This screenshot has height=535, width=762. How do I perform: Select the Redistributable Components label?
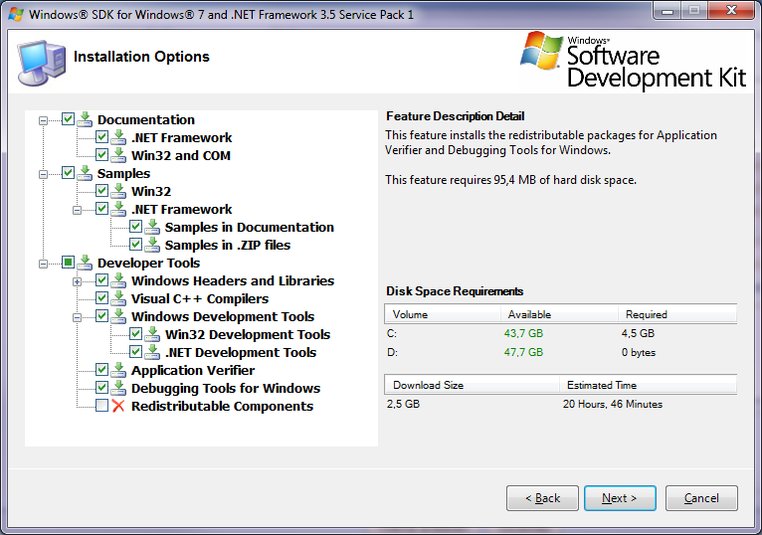click(x=222, y=406)
